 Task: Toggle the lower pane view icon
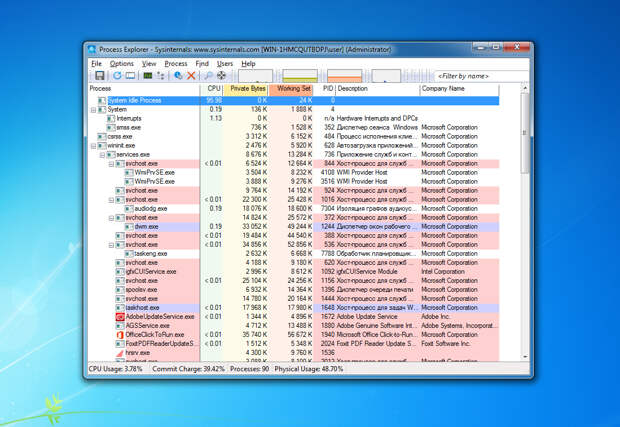click(130, 76)
